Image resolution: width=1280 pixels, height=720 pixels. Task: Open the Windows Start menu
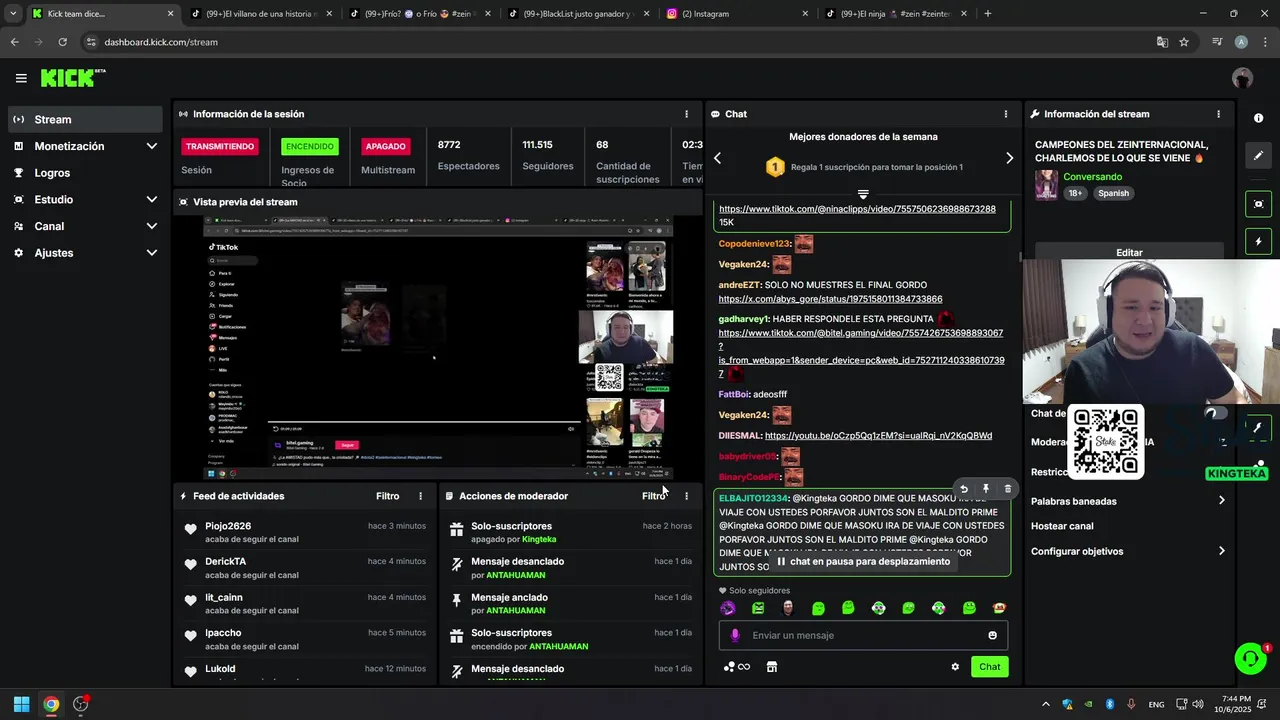click(x=21, y=704)
